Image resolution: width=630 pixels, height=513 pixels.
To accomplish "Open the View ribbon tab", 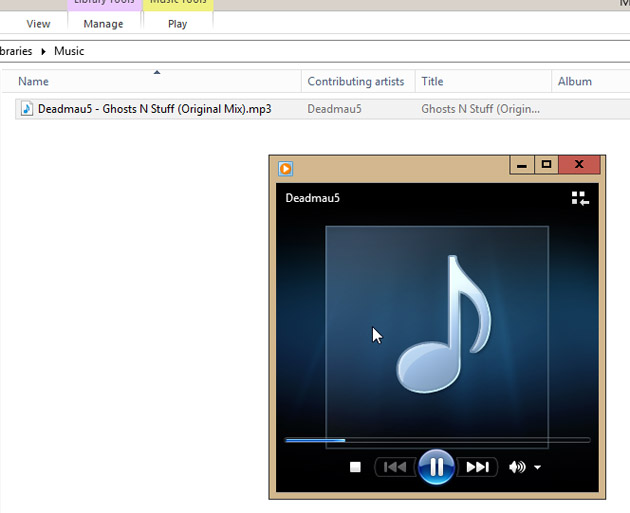I will click(38, 24).
